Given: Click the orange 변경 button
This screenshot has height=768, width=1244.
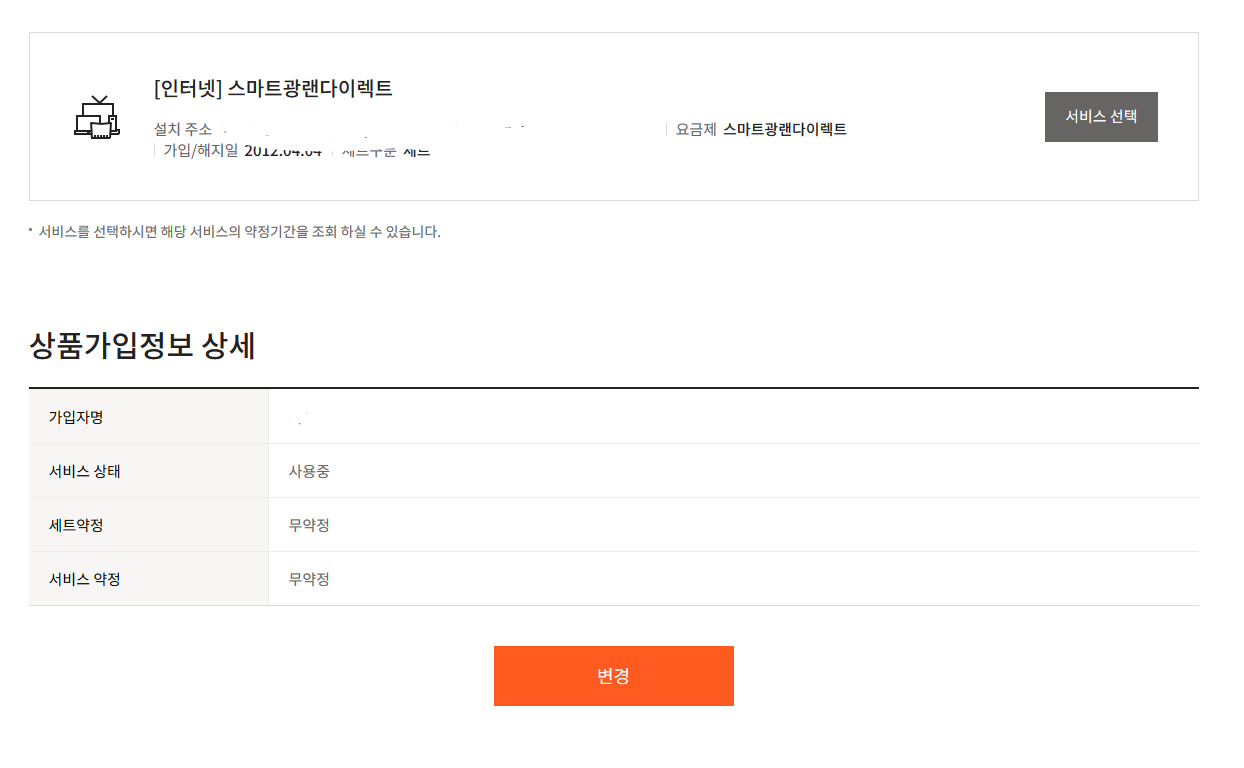Looking at the screenshot, I should click(613, 676).
